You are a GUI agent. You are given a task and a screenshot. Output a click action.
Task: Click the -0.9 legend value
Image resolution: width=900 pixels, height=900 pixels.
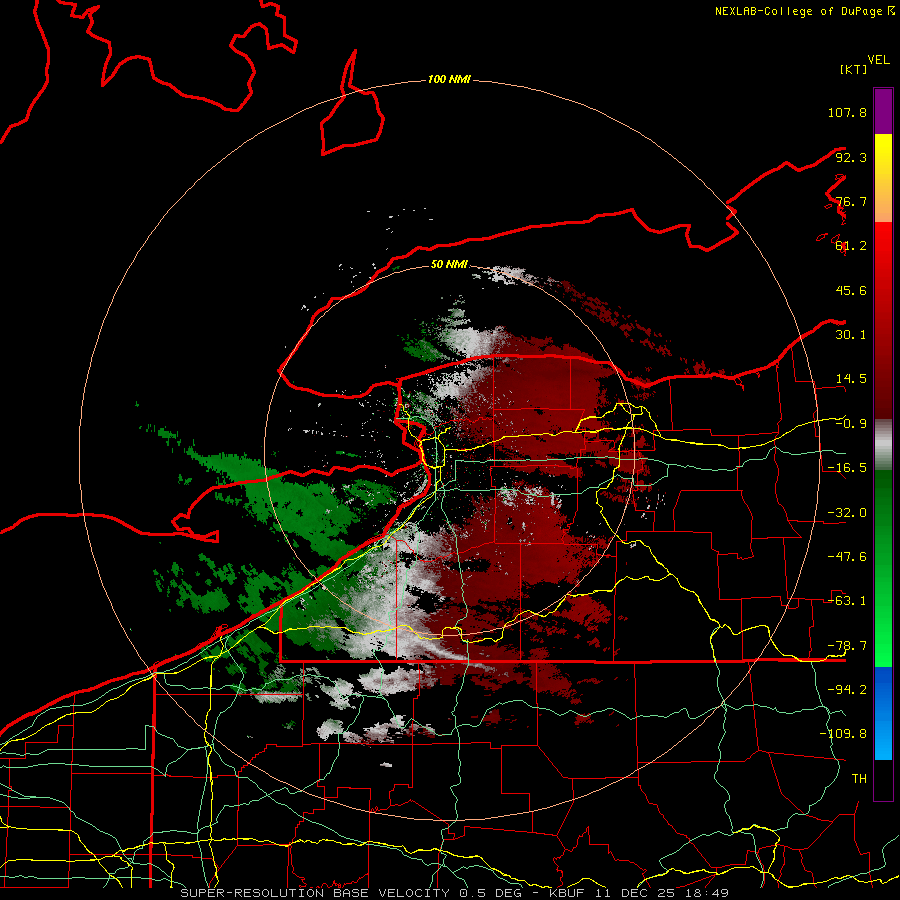851,424
